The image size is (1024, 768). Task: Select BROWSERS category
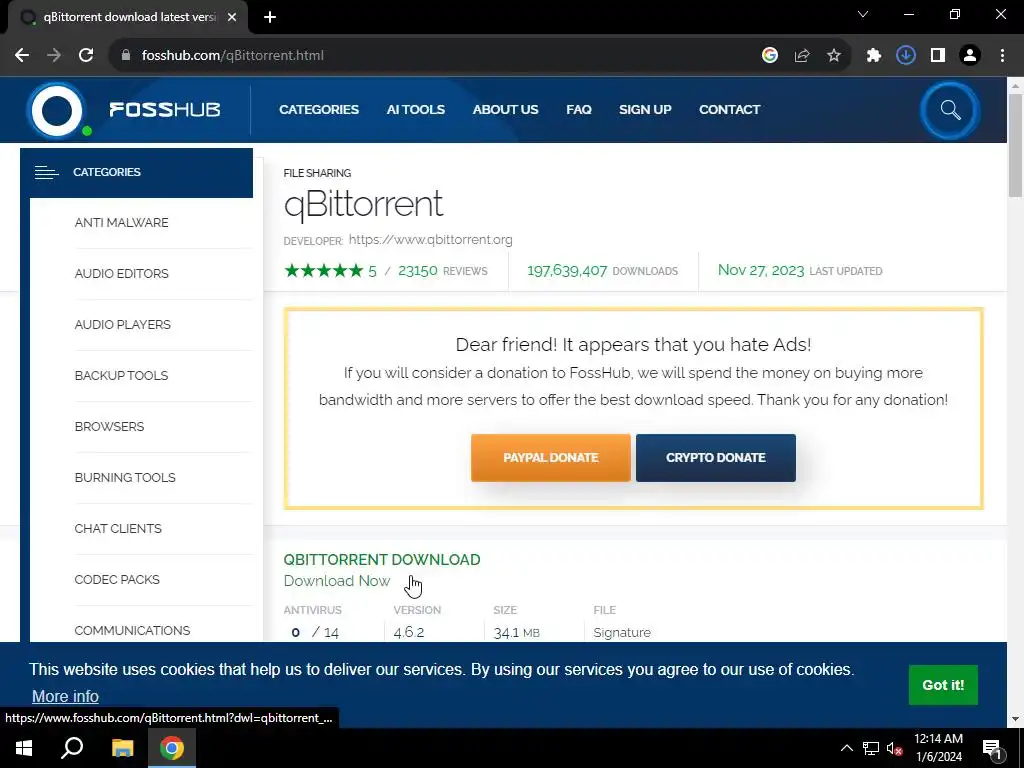(109, 426)
